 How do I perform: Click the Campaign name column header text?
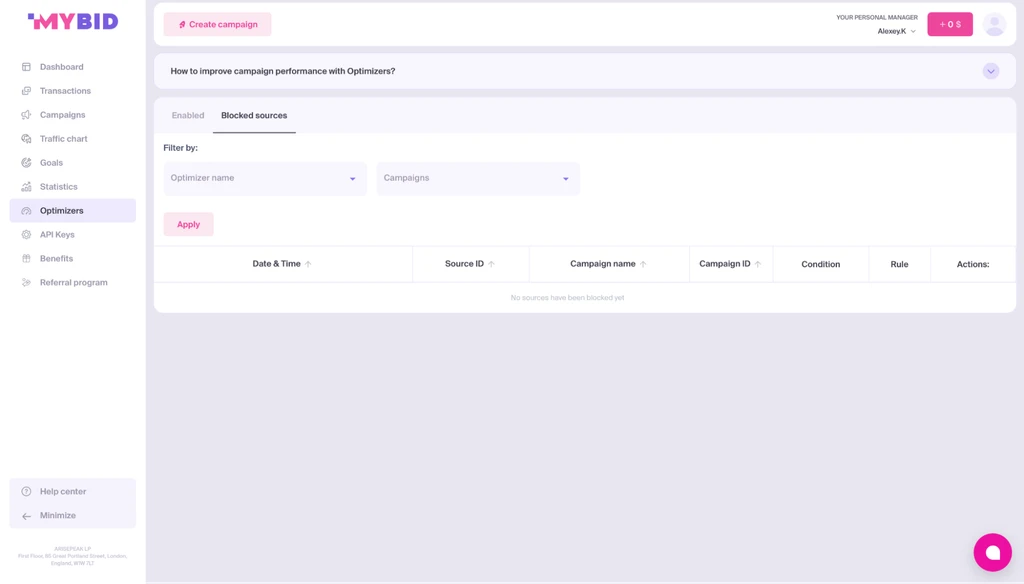[x=602, y=264]
